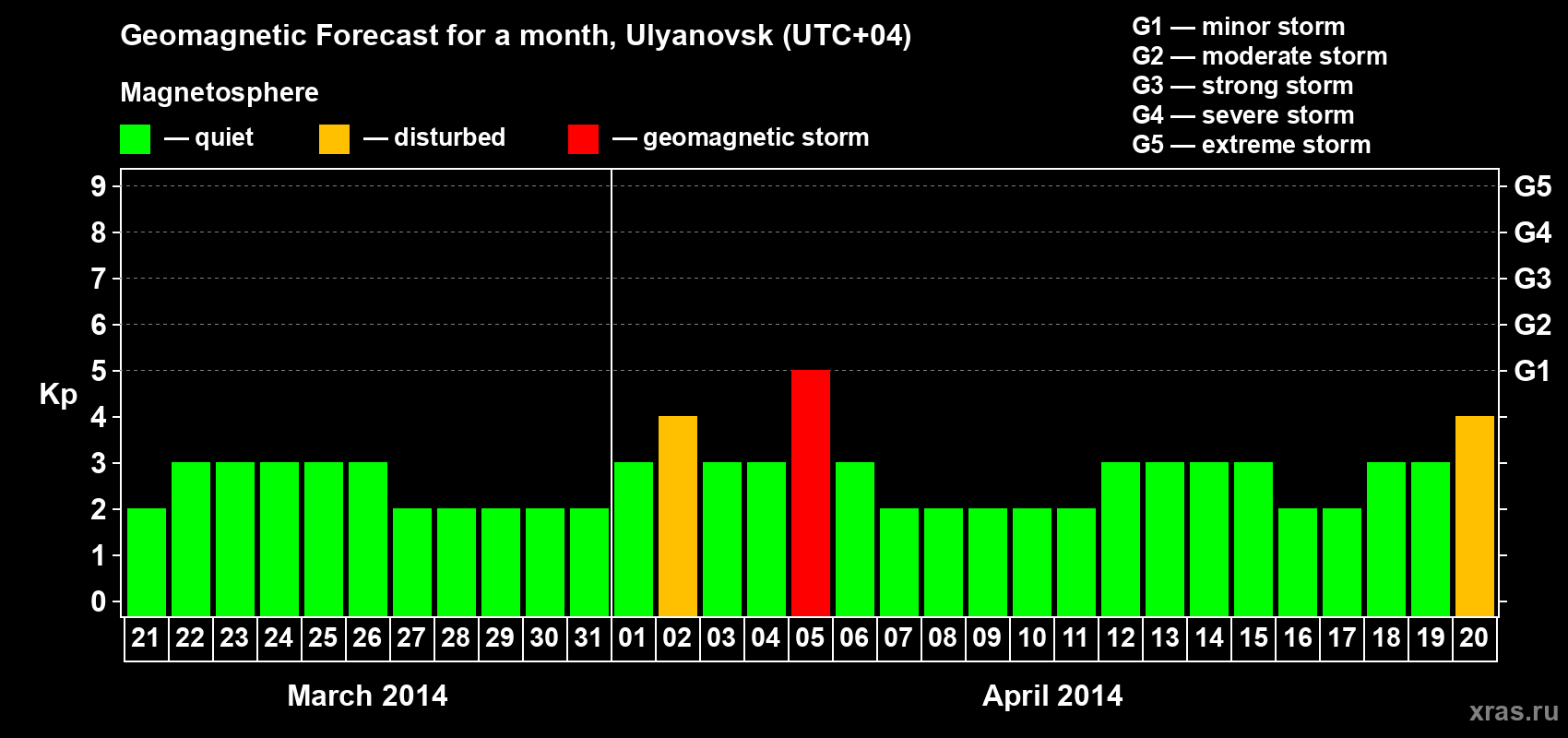Click the Geomagnetic Forecast chart title
The image size is (1568, 738).
point(516,36)
